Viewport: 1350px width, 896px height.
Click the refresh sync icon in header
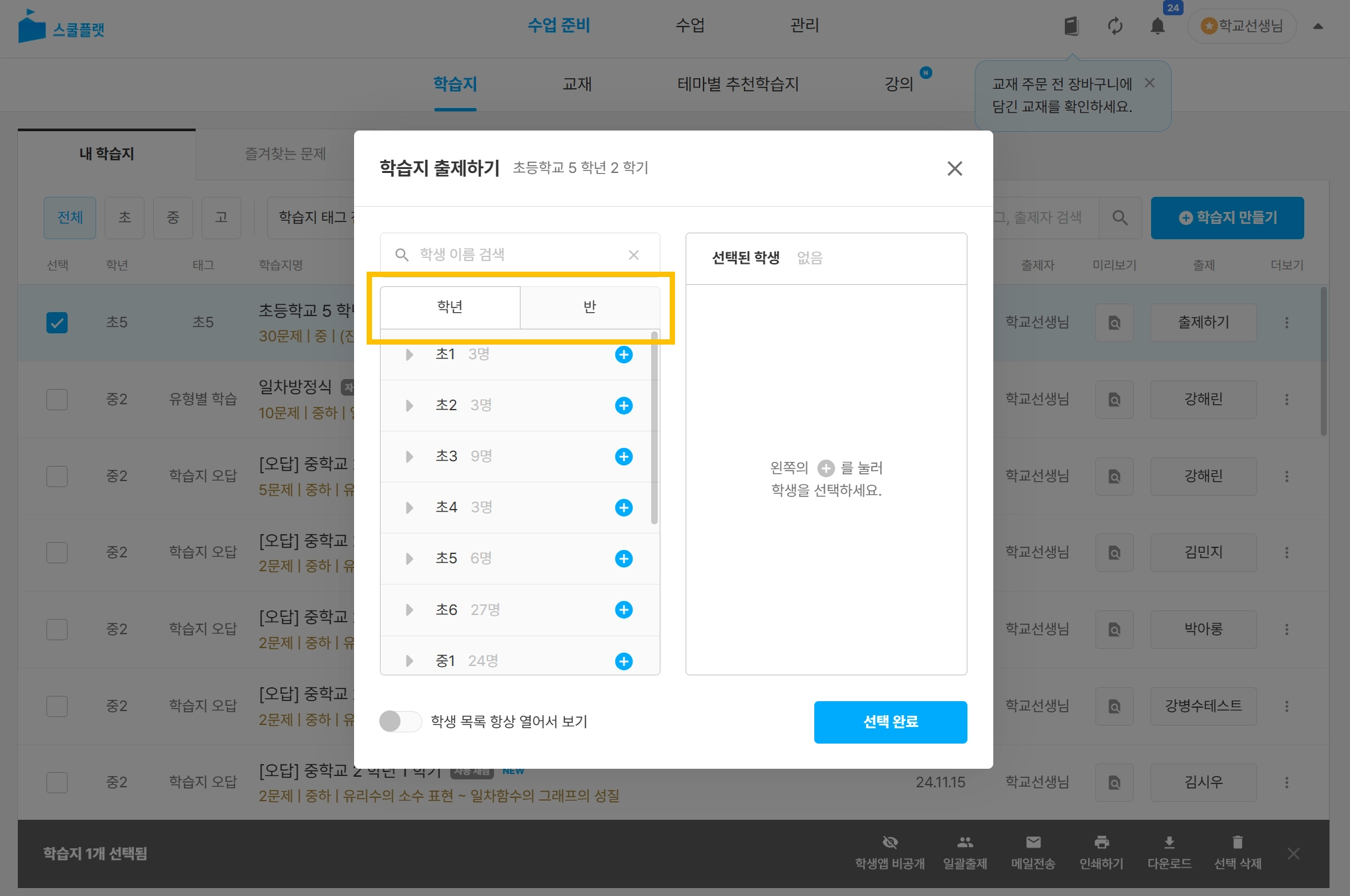1115,27
